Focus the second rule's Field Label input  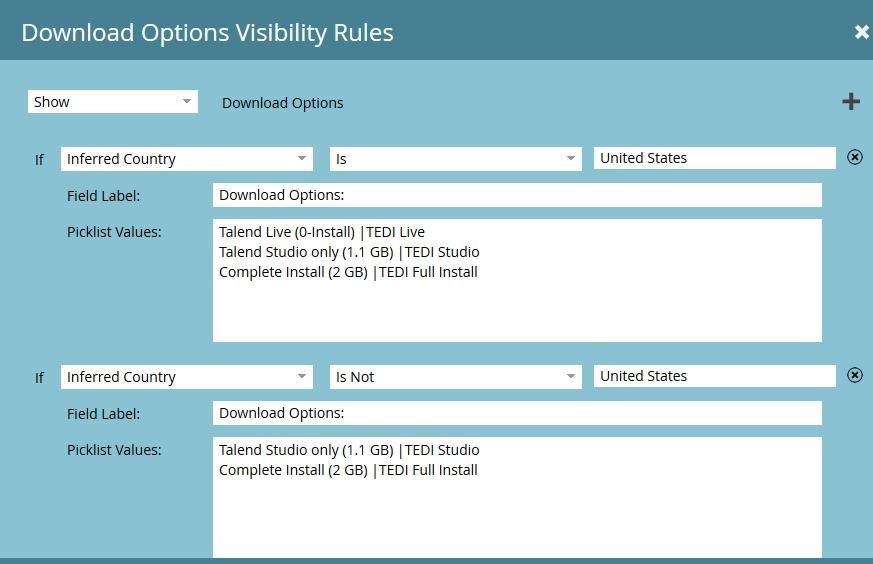[x=517, y=413]
